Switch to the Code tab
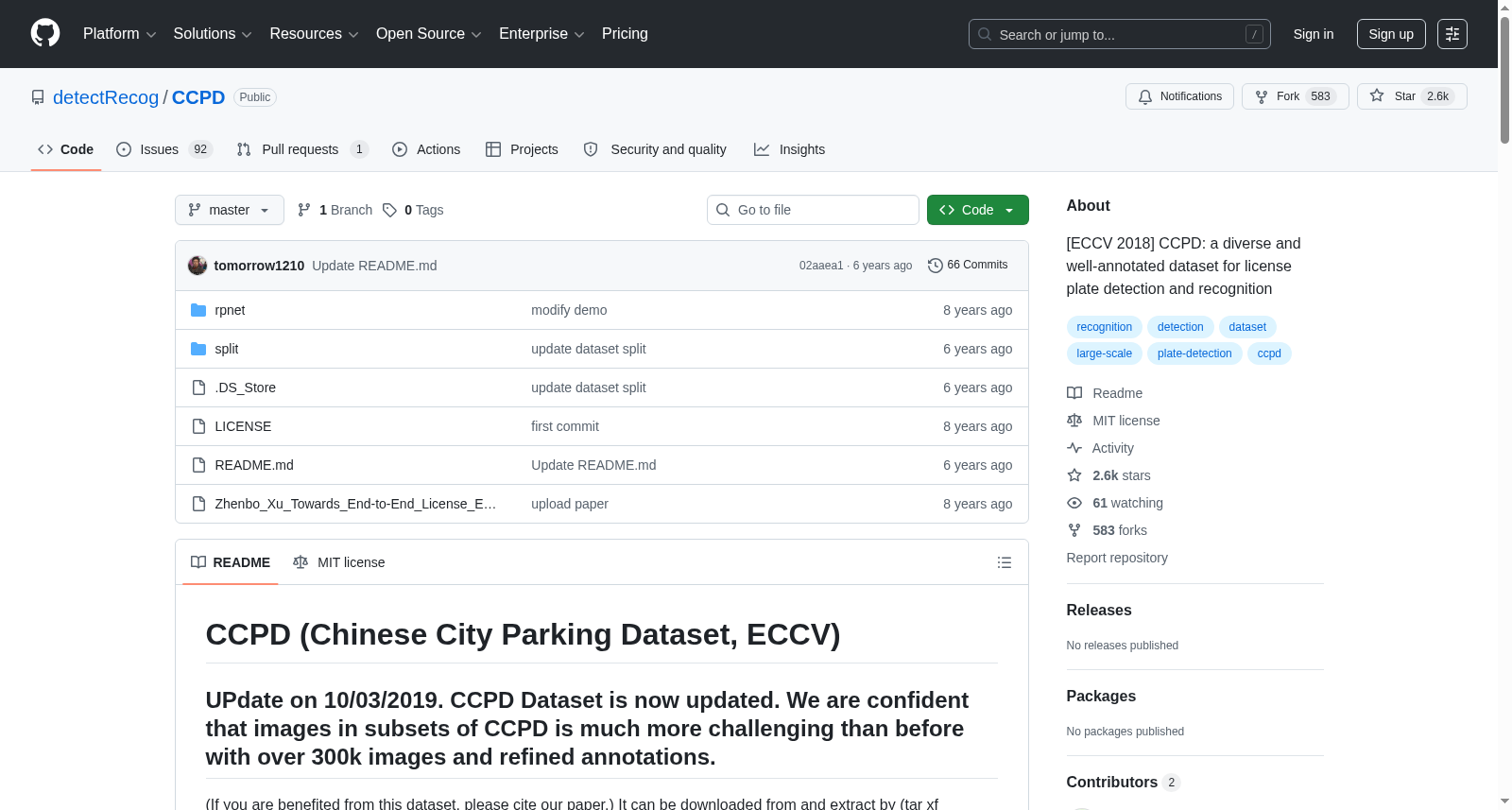This screenshot has width=1512, height=810. tap(66, 149)
